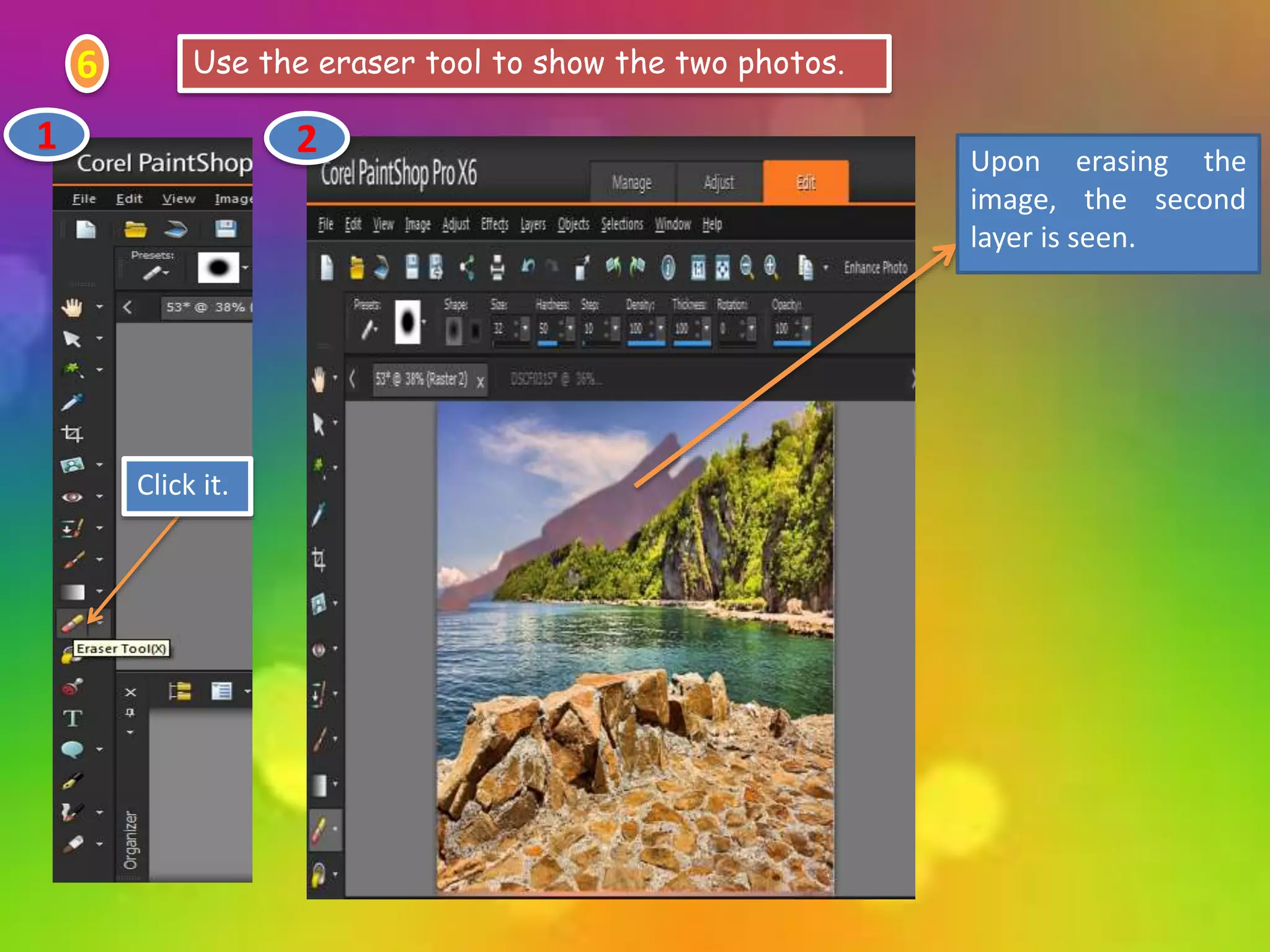Activate the Crop tool in the narrow PaintShop panel

tap(72, 433)
